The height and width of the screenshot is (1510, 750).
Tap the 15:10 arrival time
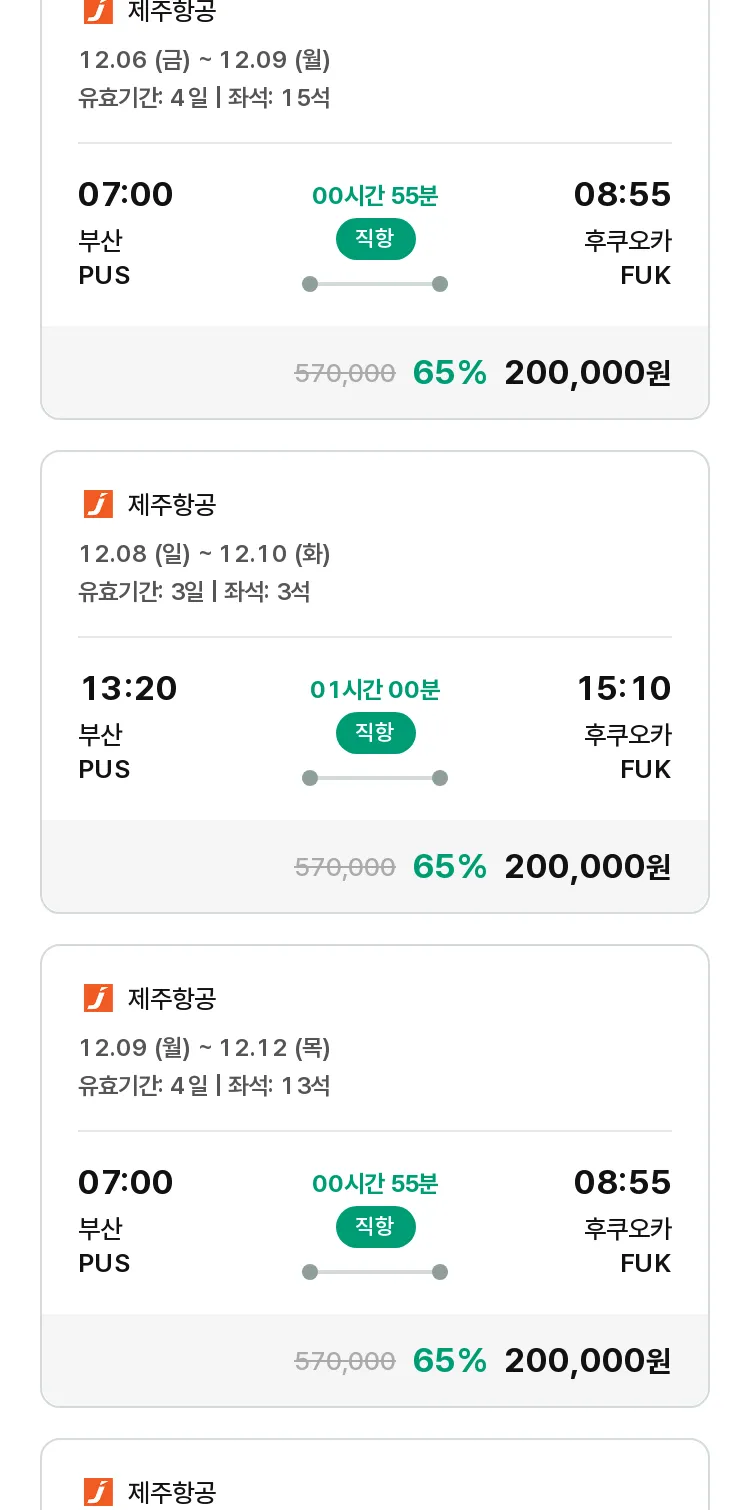[x=623, y=688]
